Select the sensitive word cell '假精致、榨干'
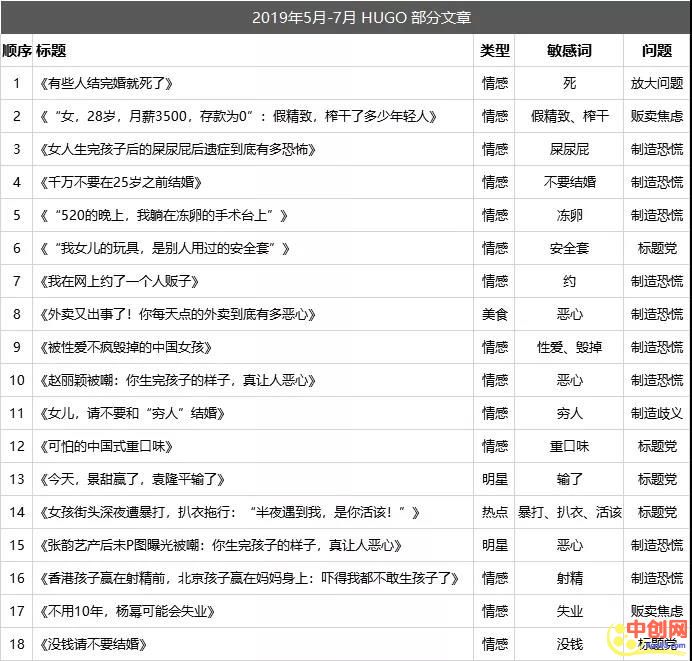 click(x=569, y=116)
